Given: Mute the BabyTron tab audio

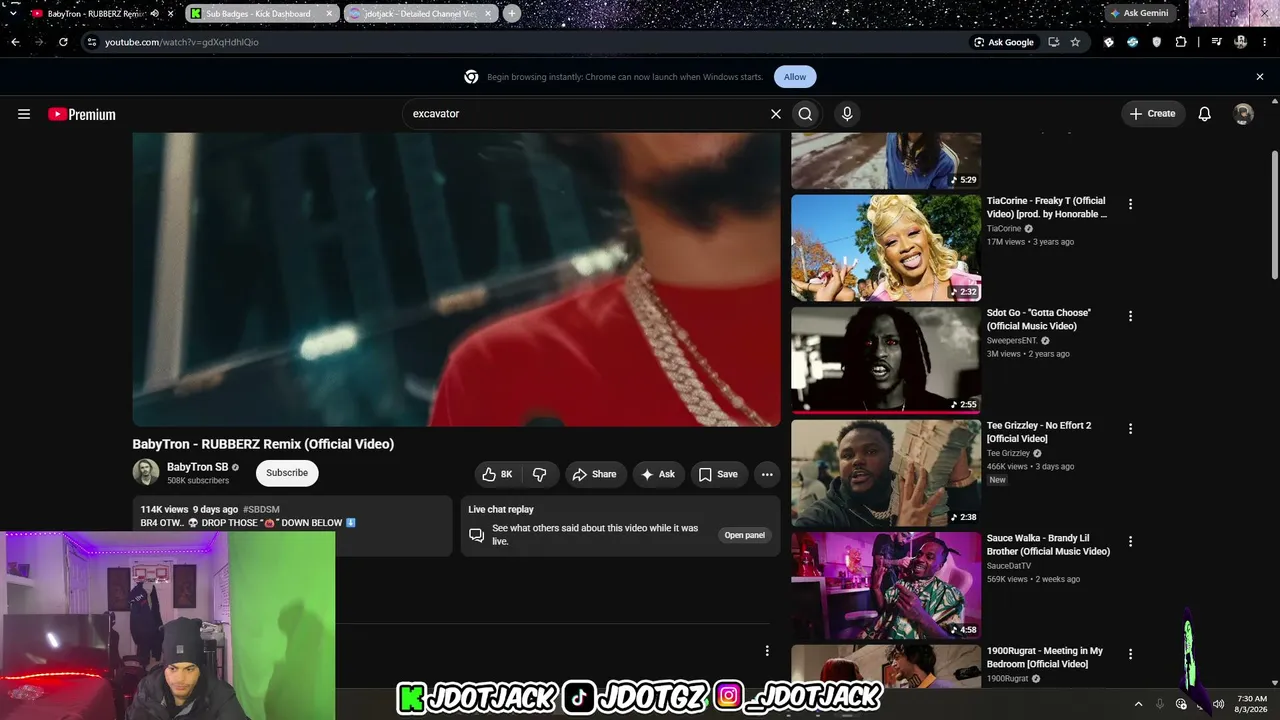Looking at the screenshot, I should click(154, 14).
